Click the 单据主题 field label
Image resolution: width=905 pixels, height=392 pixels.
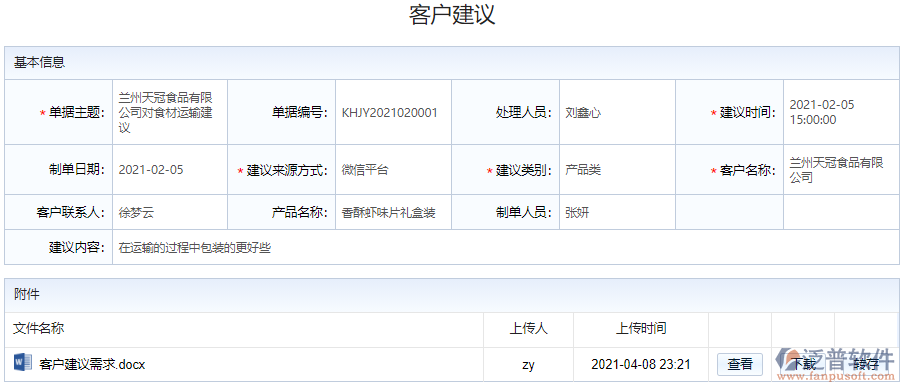pos(77,113)
